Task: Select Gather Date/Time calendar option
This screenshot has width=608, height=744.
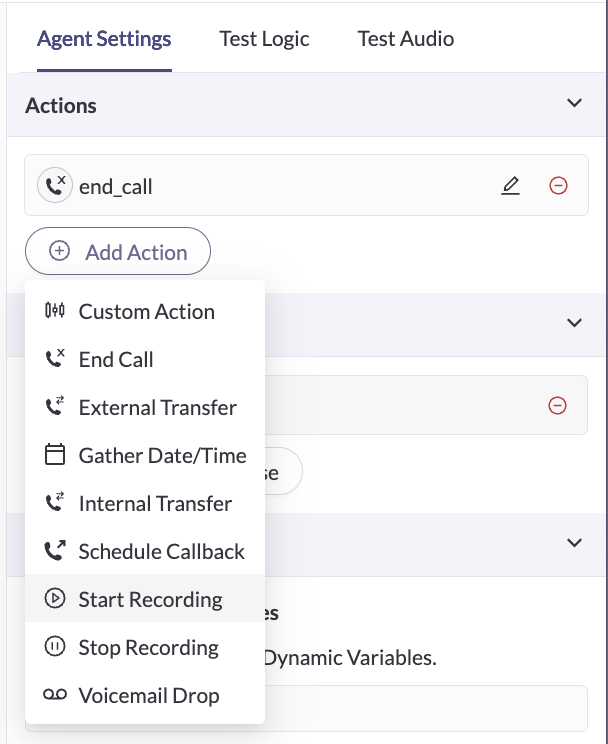Action: coord(145,456)
